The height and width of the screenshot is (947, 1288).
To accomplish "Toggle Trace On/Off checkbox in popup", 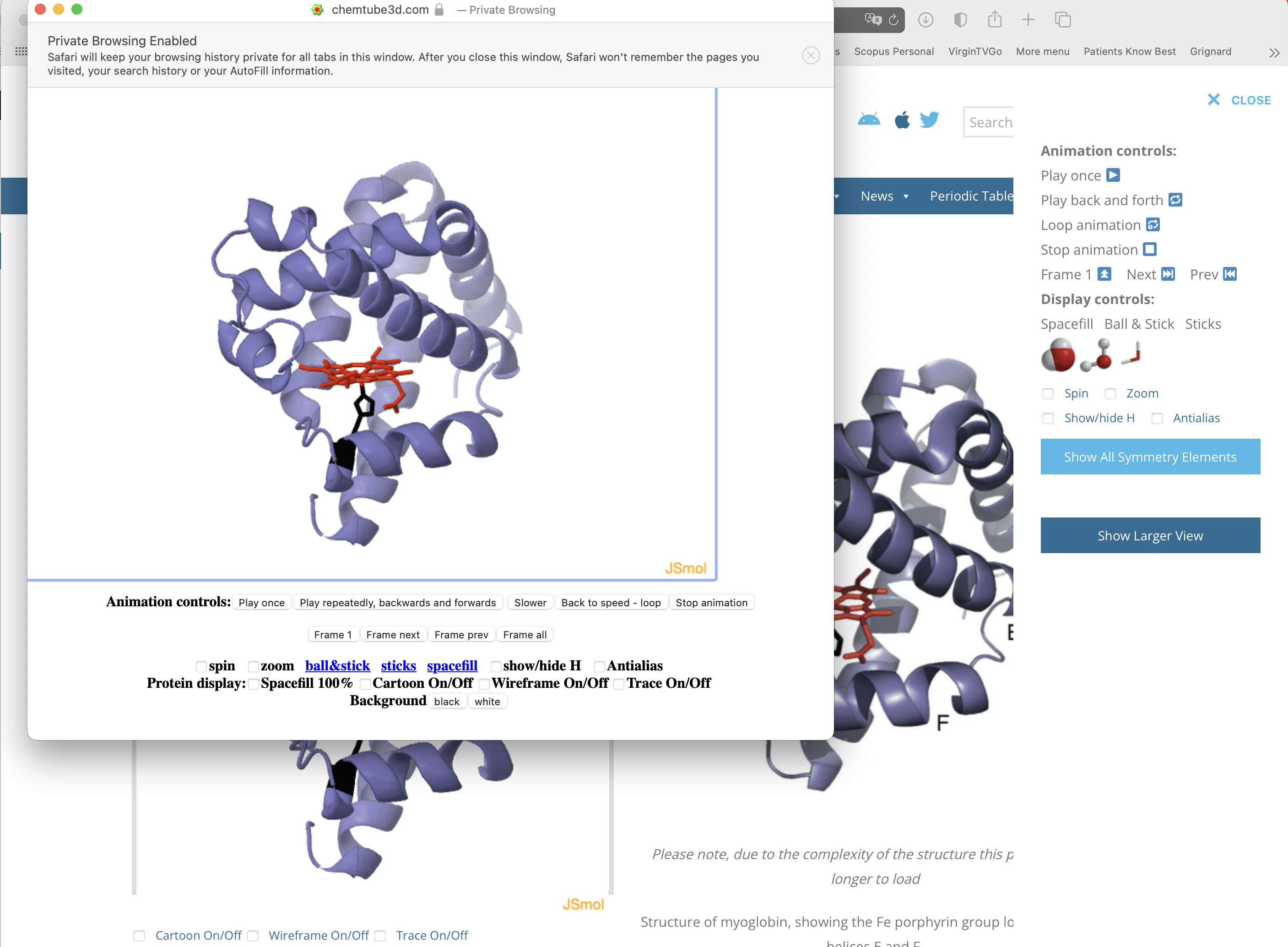I will (619, 683).
